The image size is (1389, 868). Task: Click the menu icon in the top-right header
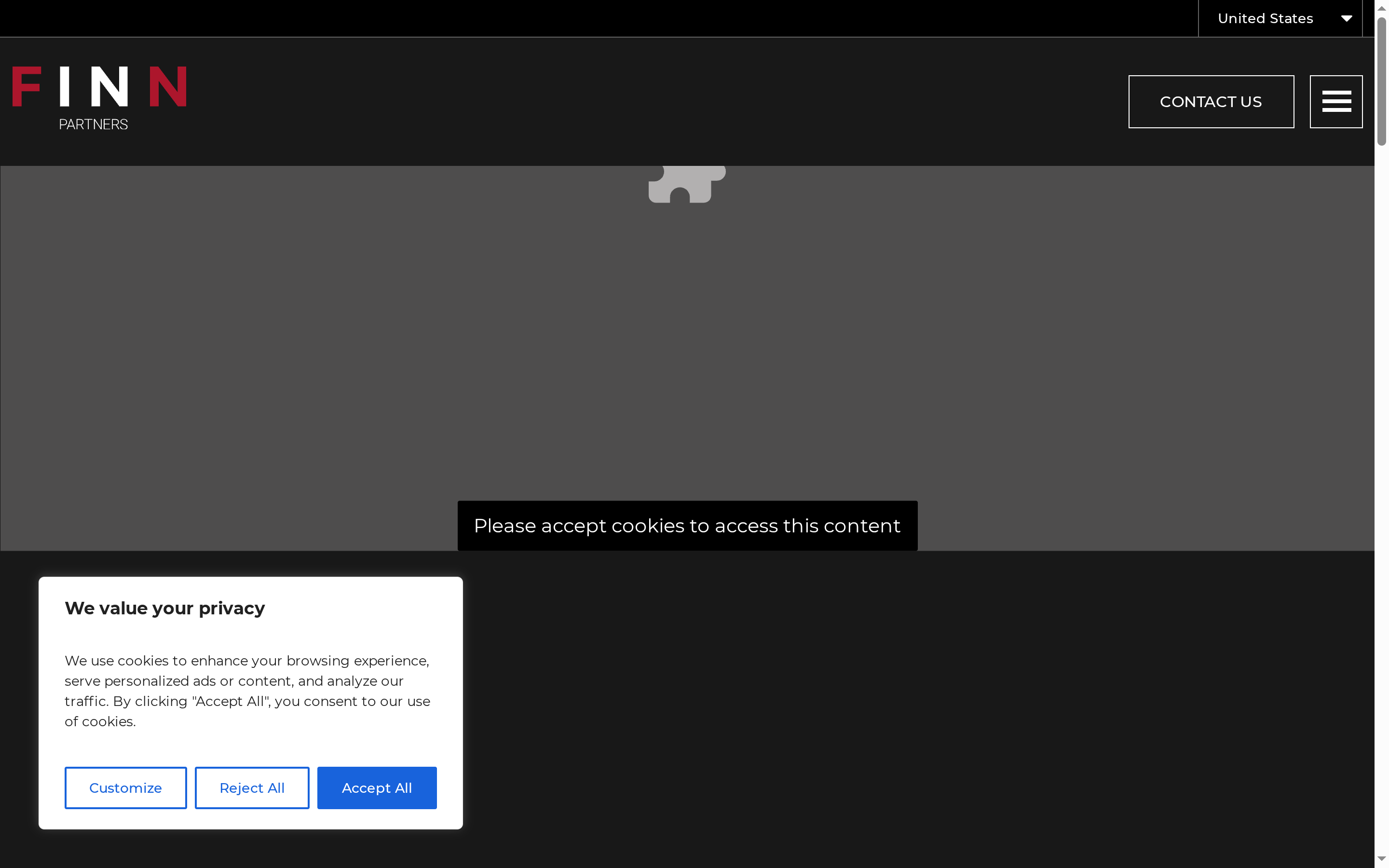1335,101
